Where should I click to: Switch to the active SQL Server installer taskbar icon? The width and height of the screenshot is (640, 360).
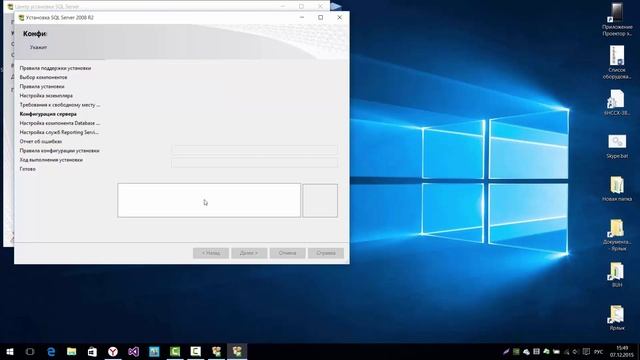[237, 351]
